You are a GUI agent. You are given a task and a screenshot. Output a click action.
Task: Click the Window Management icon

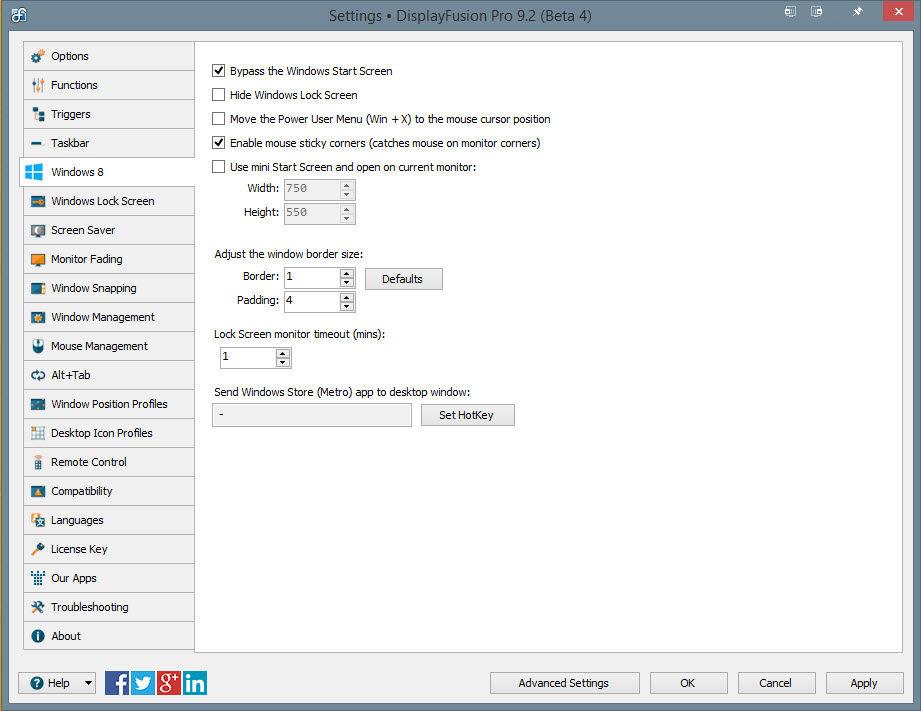click(x=38, y=317)
